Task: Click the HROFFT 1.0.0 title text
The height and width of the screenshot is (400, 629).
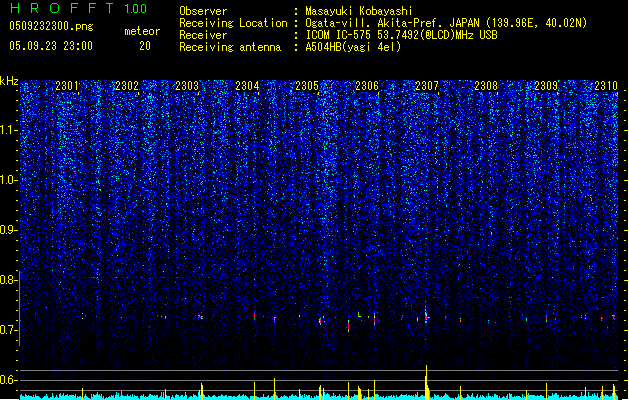Action: [78, 8]
